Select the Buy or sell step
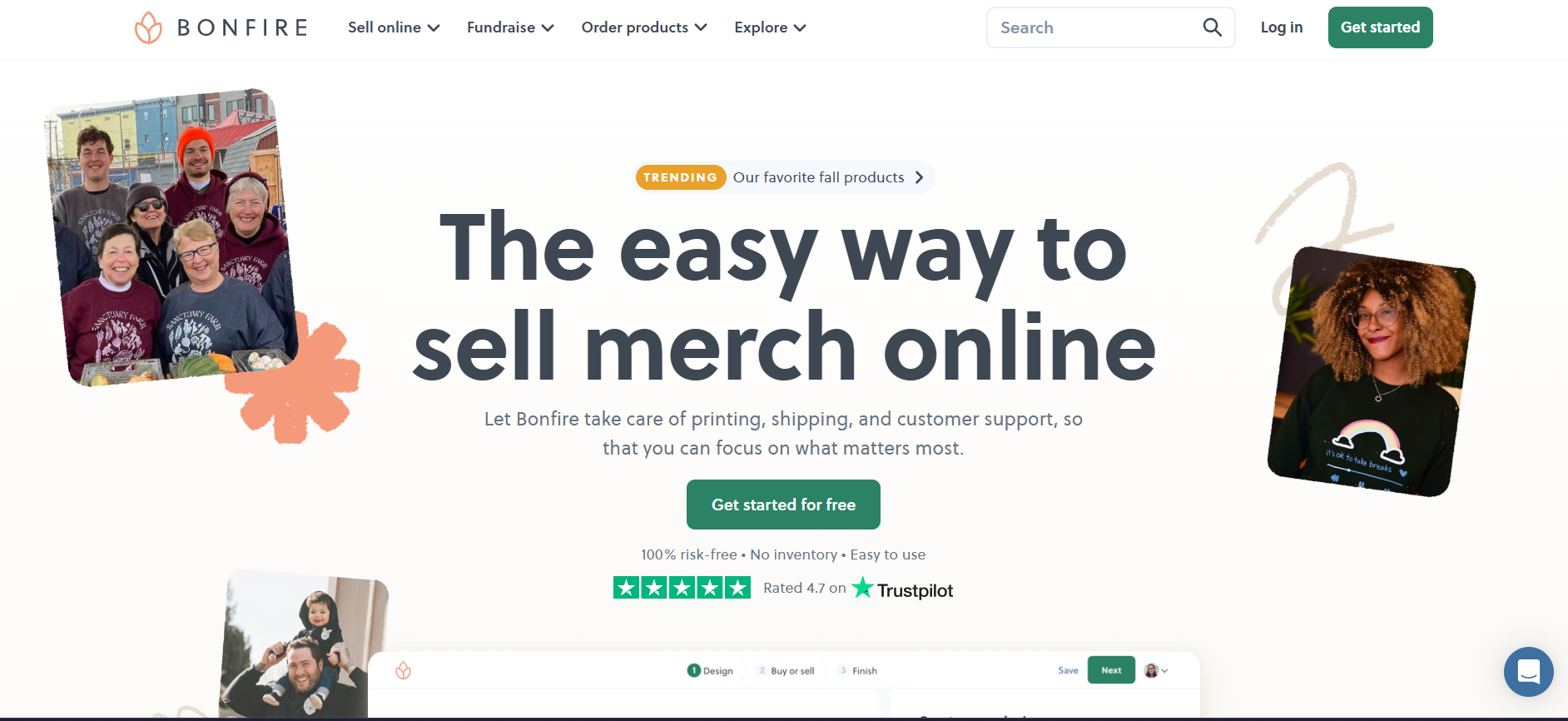 (x=786, y=671)
